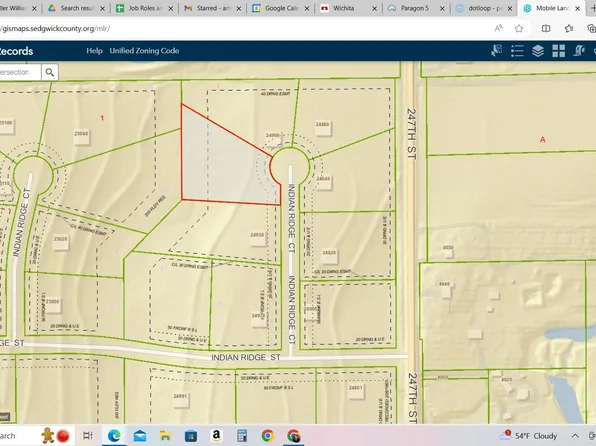
Task: Open the map legend list
Action: [x=517, y=51]
